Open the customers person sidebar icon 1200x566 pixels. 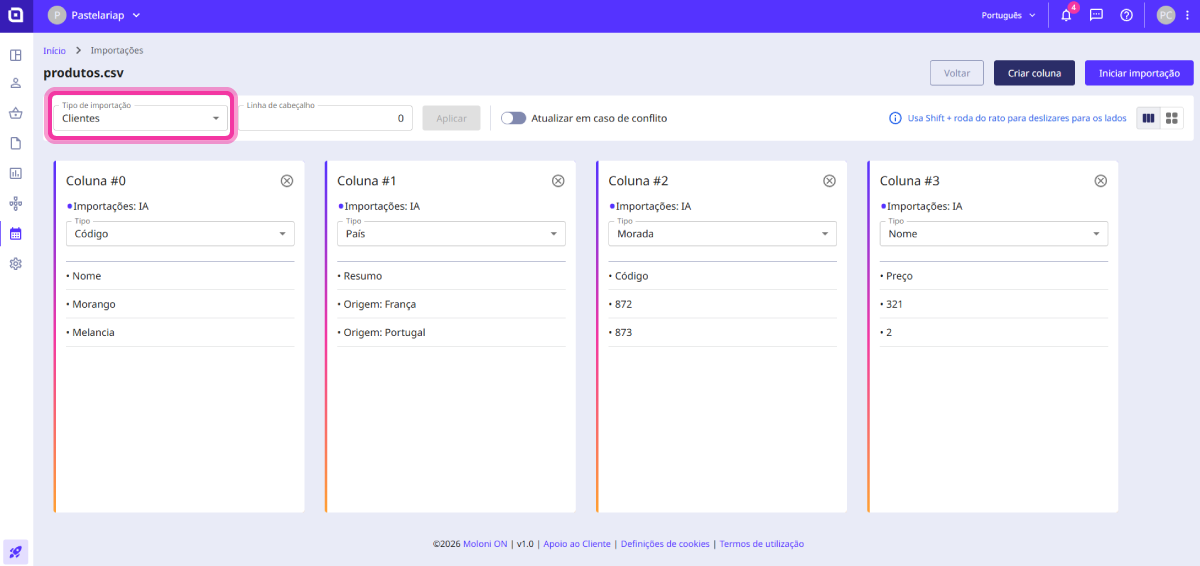coord(16,84)
